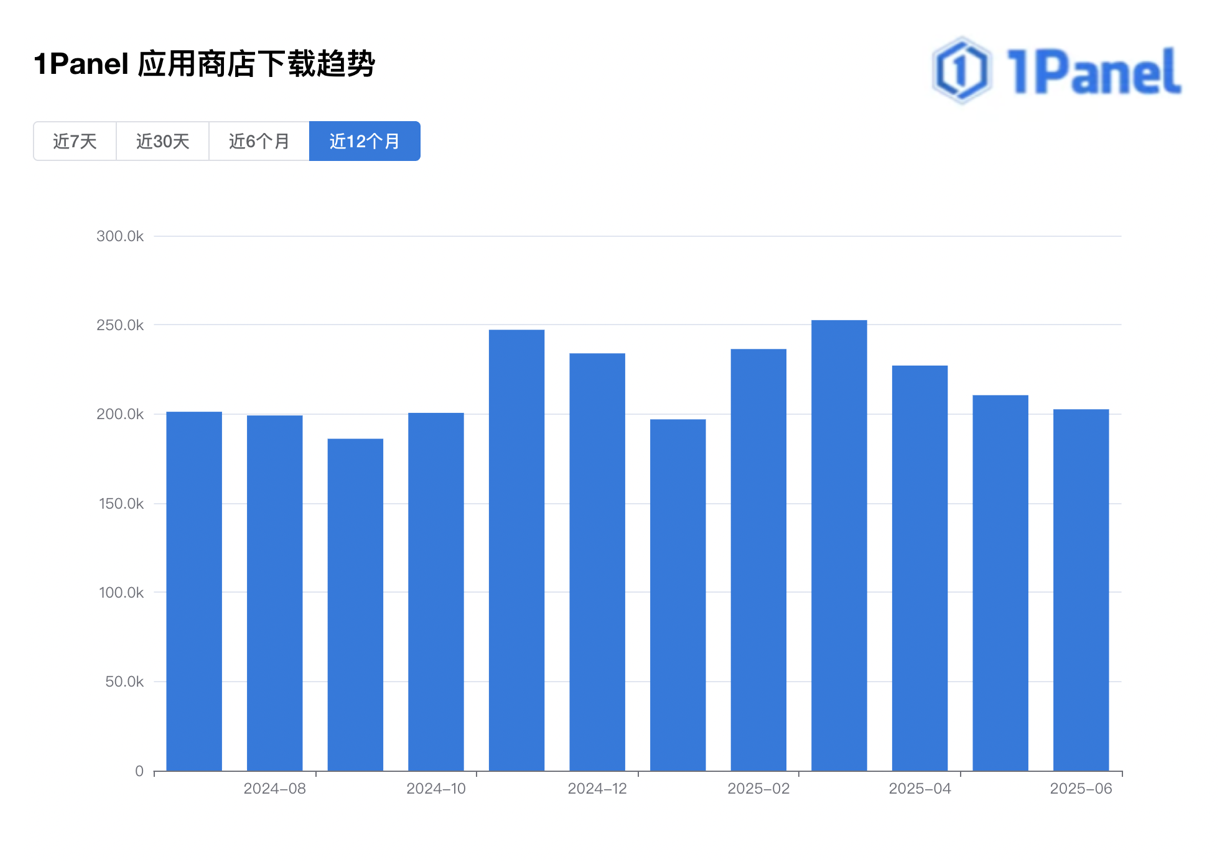
Task: Click the 150.0k axis label
Action: [x=120, y=503]
